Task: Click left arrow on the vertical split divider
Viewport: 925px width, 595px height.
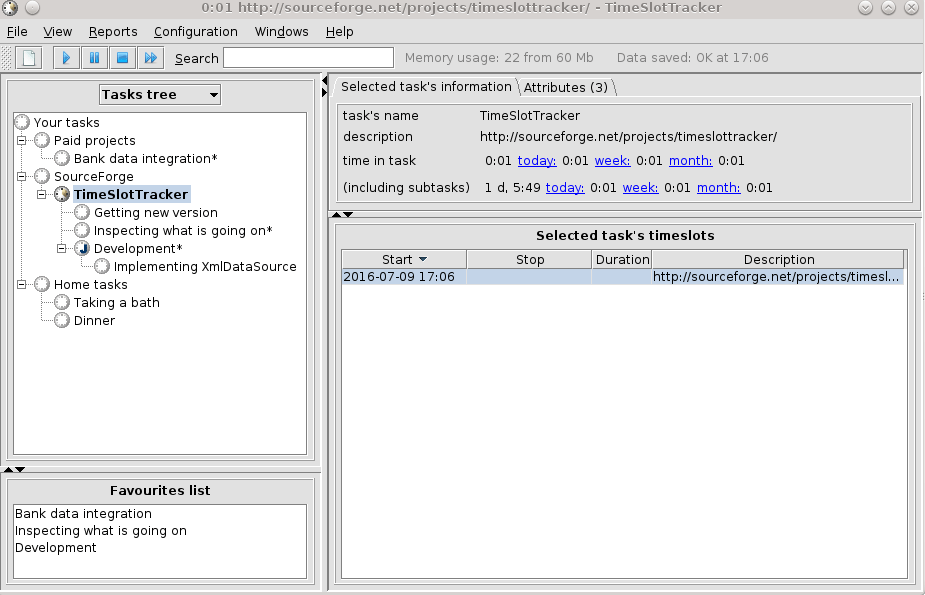Action: [x=324, y=80]
